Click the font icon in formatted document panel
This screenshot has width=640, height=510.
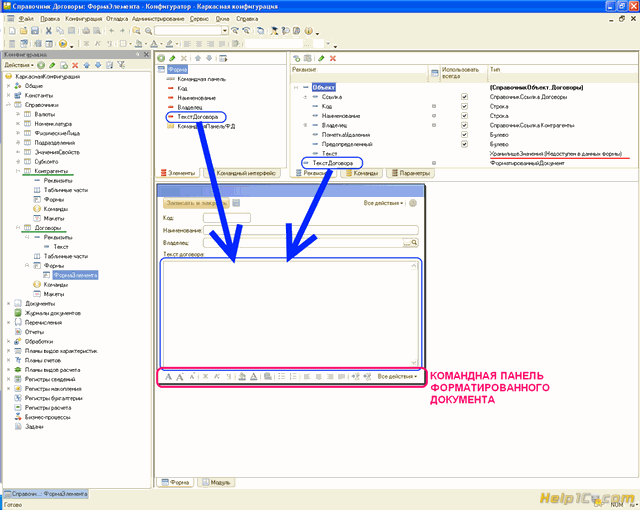point(168,376)
